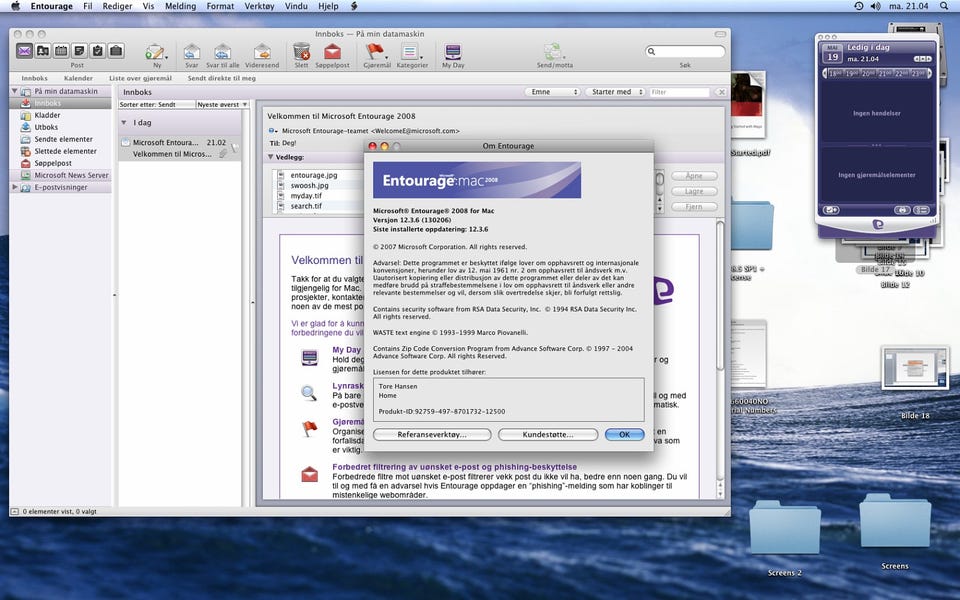Open the Melding menu
The width and height of the screenshot is (960, 600).
click(x=180, y=6)
